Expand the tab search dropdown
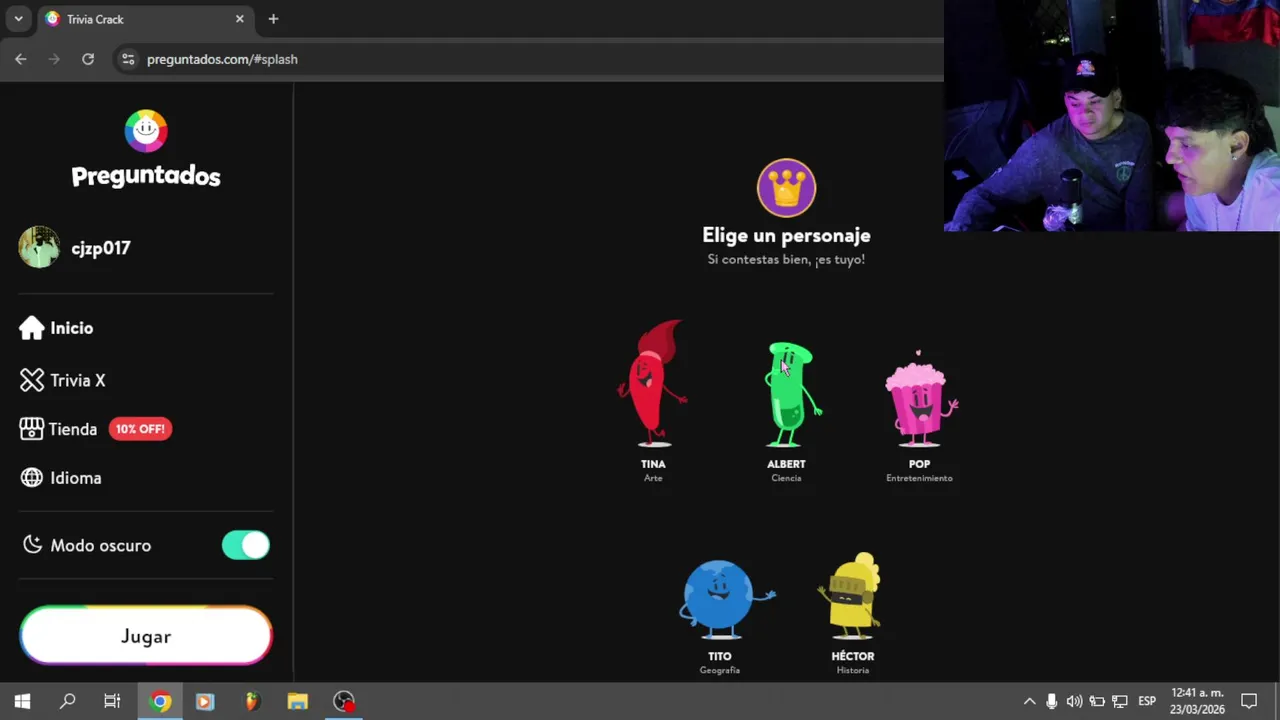 [18, 19]
